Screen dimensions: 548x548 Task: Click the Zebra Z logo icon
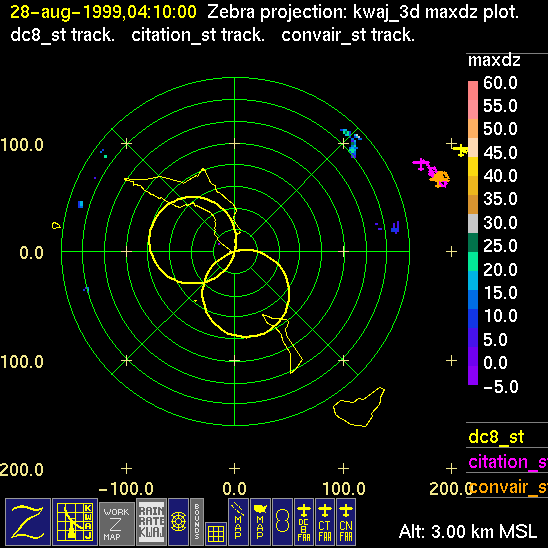[28, 522]
